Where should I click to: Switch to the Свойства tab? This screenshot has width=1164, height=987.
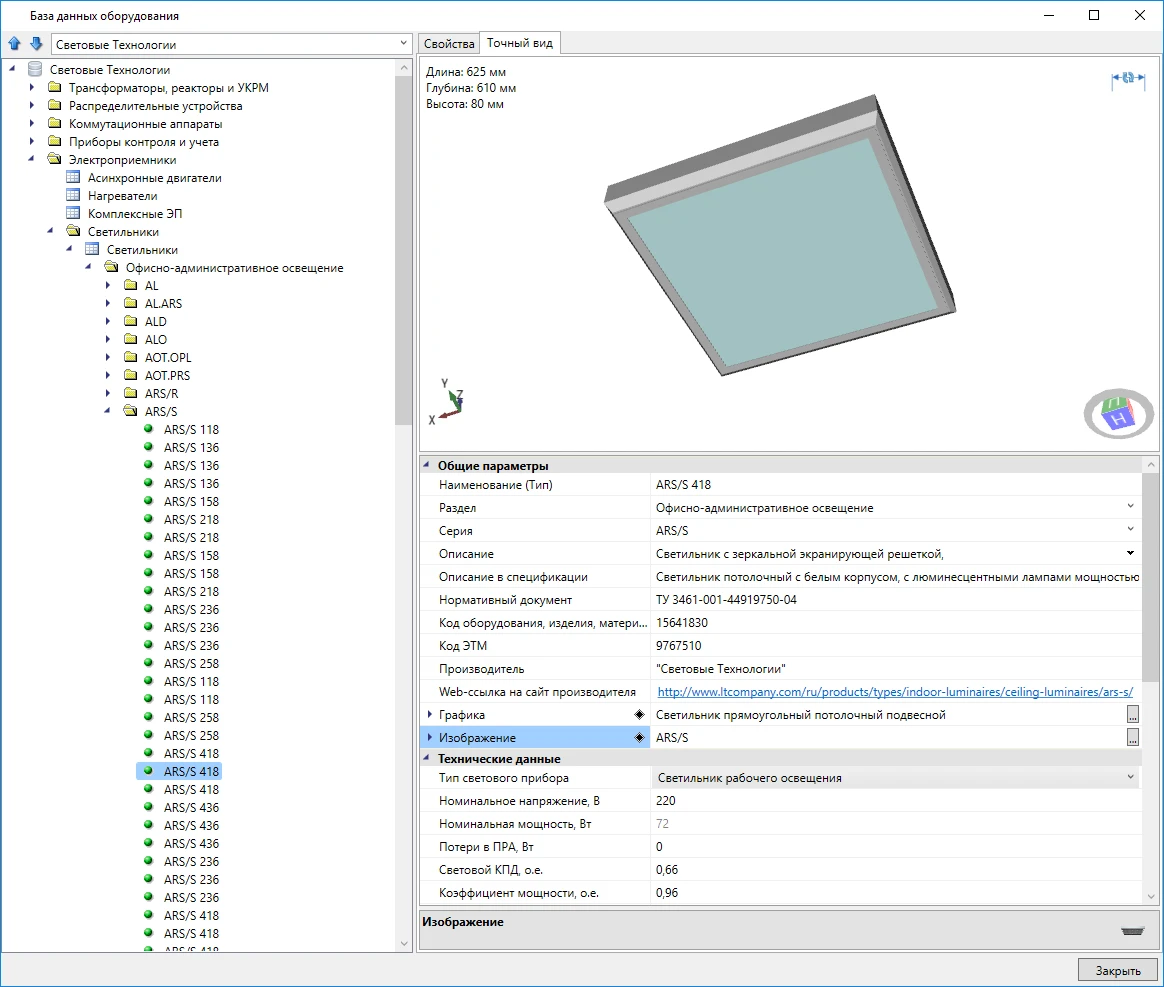click(449, 44)
